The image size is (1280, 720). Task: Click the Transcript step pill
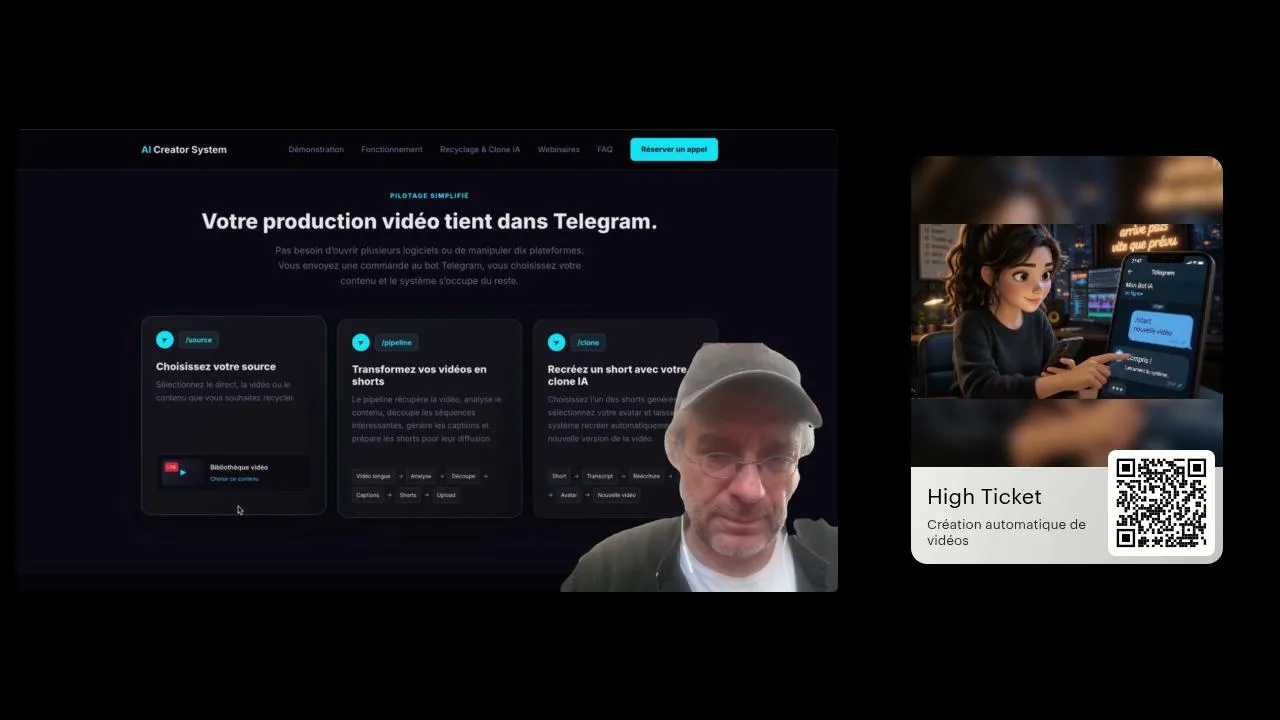pos(600,476)
